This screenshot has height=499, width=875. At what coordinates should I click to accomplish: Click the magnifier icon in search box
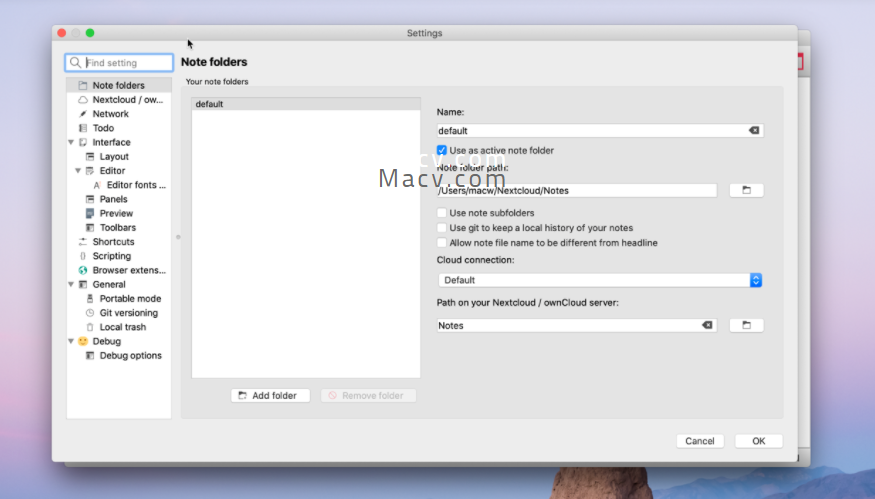tap(75, 63)
